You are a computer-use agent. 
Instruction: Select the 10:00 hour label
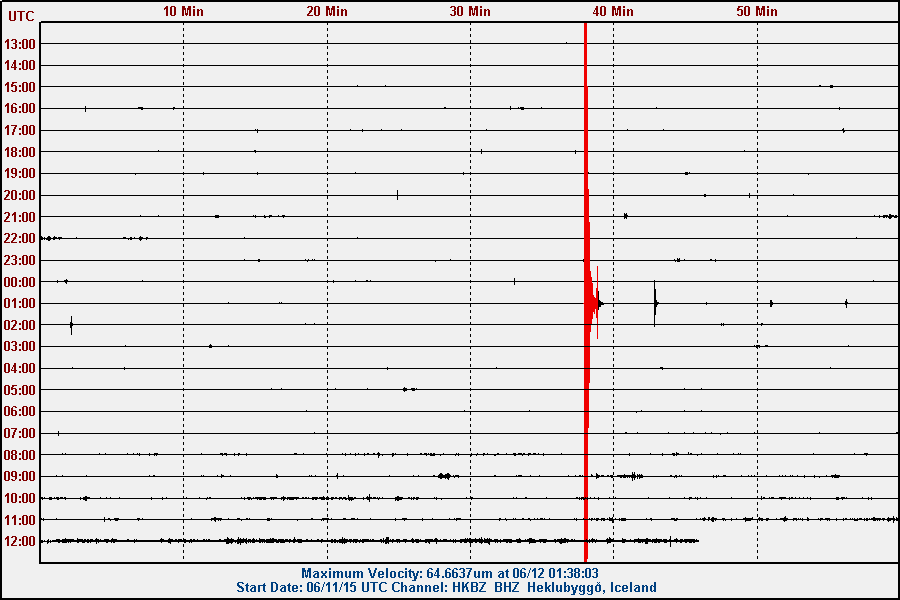point(20,498)
